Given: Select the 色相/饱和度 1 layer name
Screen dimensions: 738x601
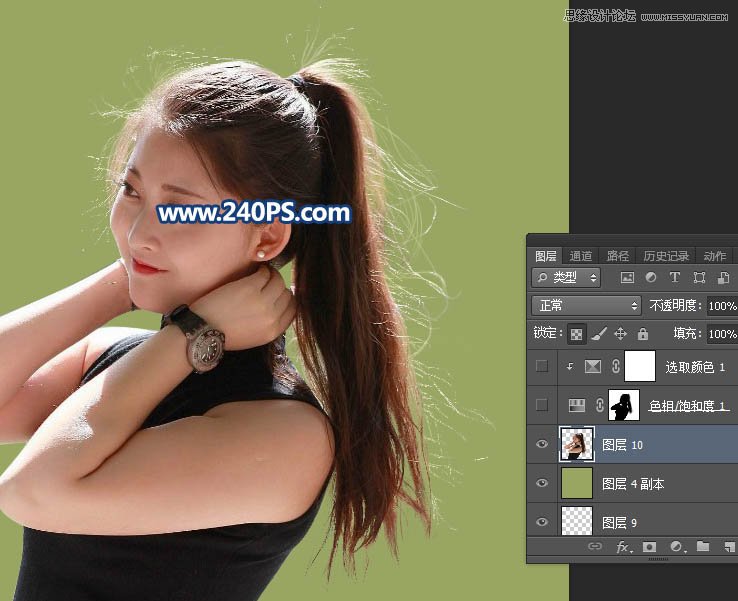Looking at the screenshot, I should (x=689, y=405).
